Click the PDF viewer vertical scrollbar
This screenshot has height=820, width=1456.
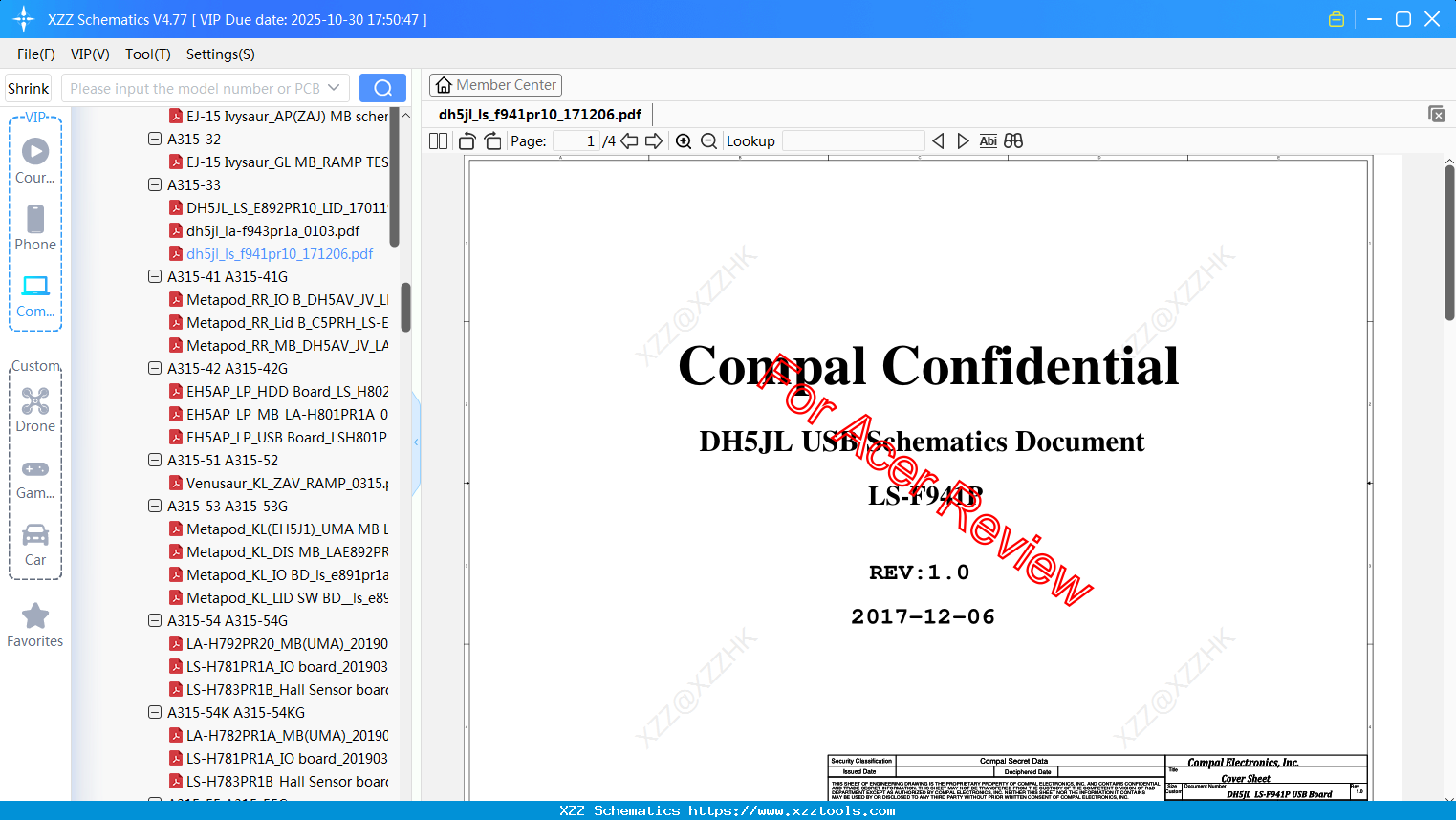coord(1449,244)
